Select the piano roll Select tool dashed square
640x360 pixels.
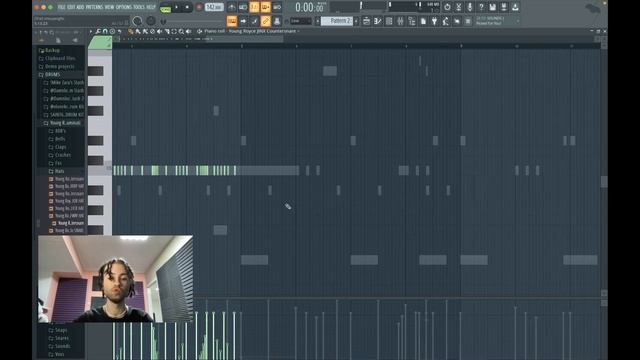[174, 31]
